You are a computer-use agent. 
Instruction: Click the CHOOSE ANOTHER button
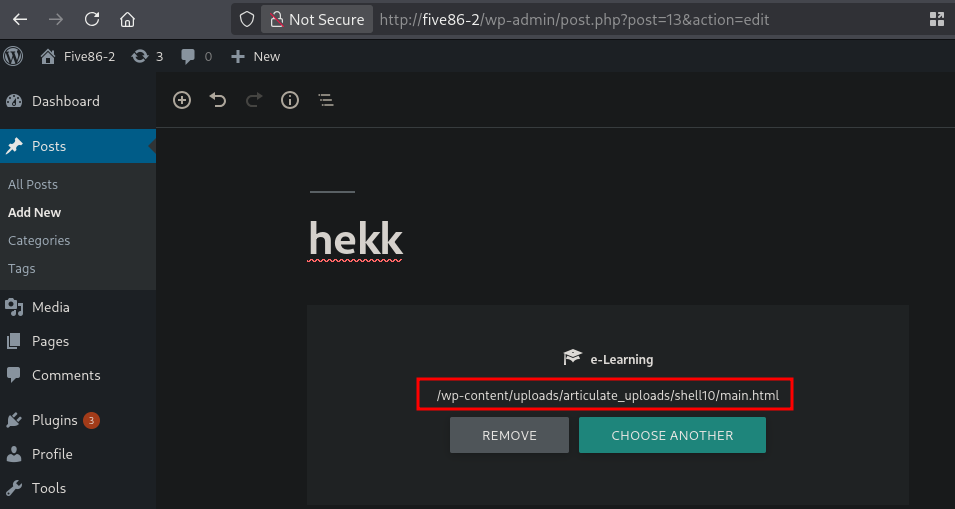672,435
